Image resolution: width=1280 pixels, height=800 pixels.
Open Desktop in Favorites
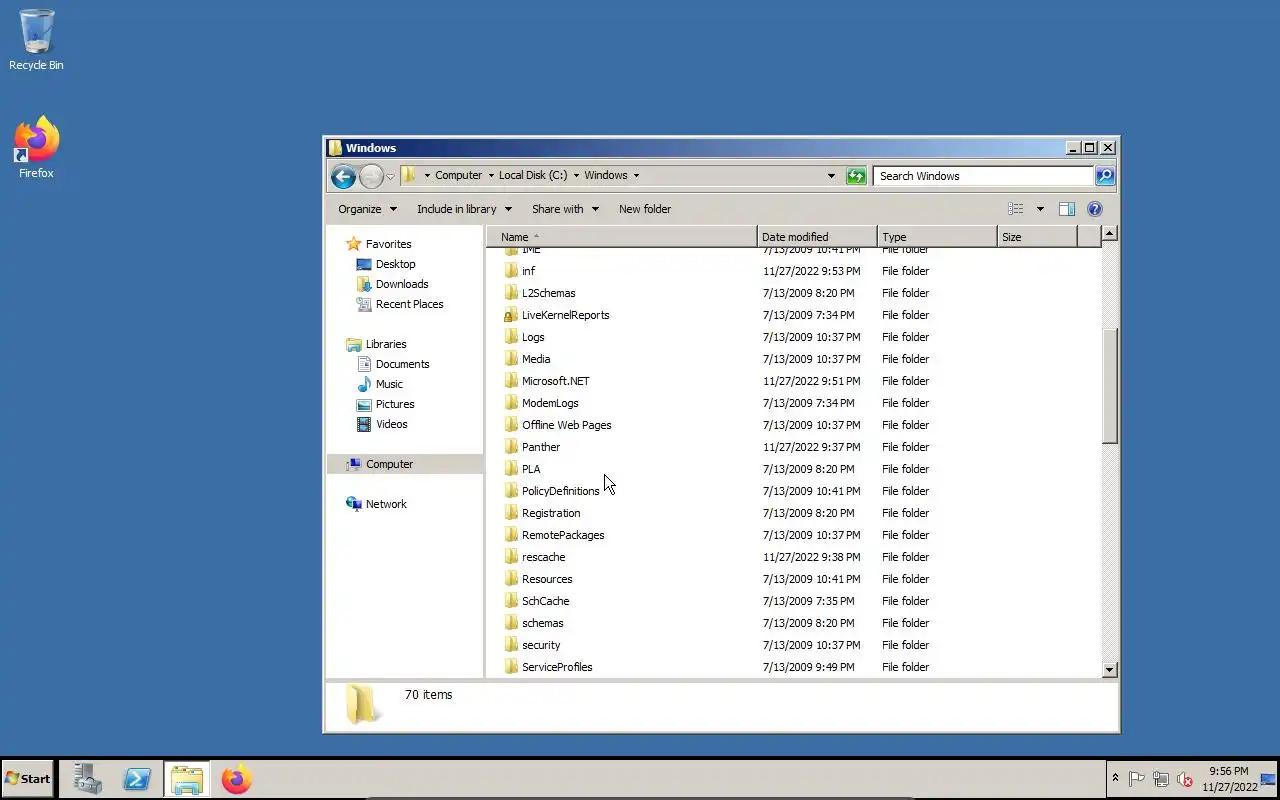pyautogui.click(x=386, y=264)
